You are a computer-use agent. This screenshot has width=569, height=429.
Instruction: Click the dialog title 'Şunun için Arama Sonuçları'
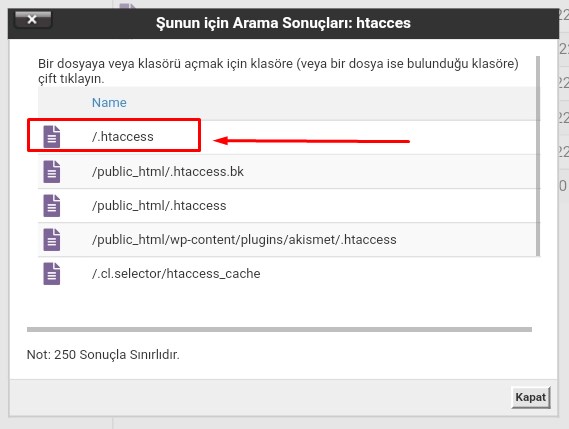[283, 23]
